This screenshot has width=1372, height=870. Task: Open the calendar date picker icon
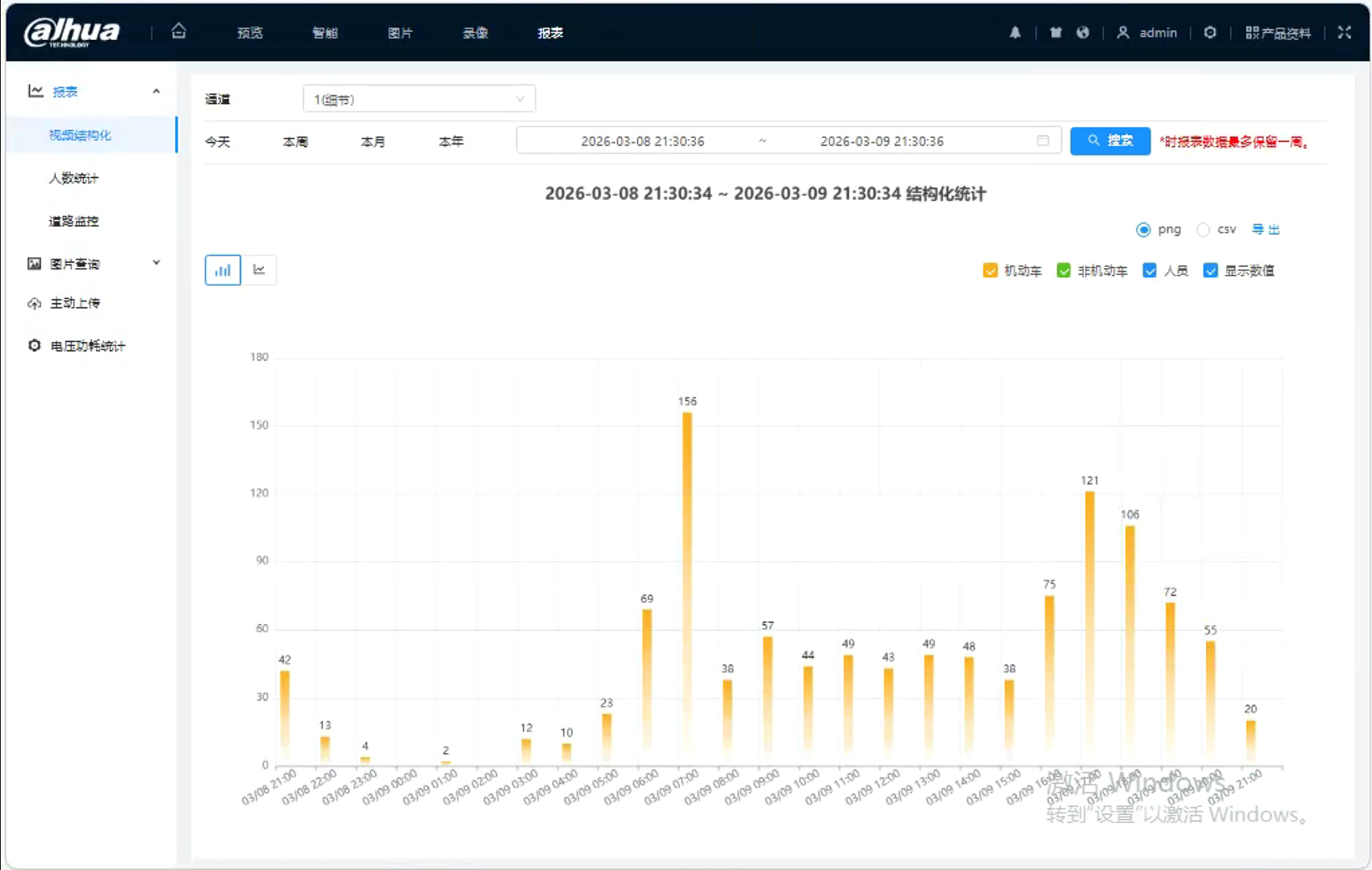click(1043, 141)
